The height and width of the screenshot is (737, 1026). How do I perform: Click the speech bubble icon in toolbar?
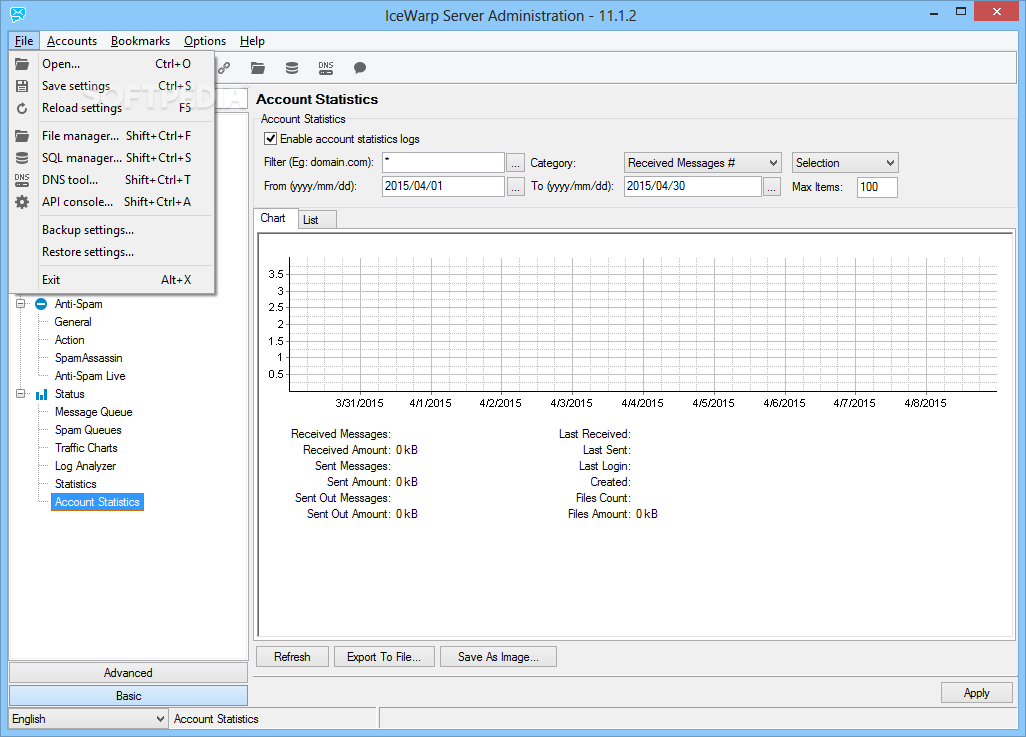[360, 68]
